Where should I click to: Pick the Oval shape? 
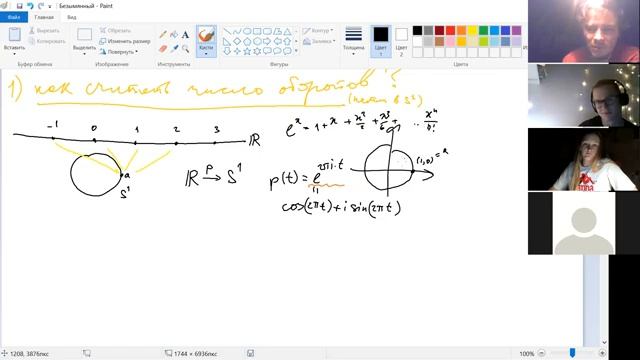click(247, 31)
